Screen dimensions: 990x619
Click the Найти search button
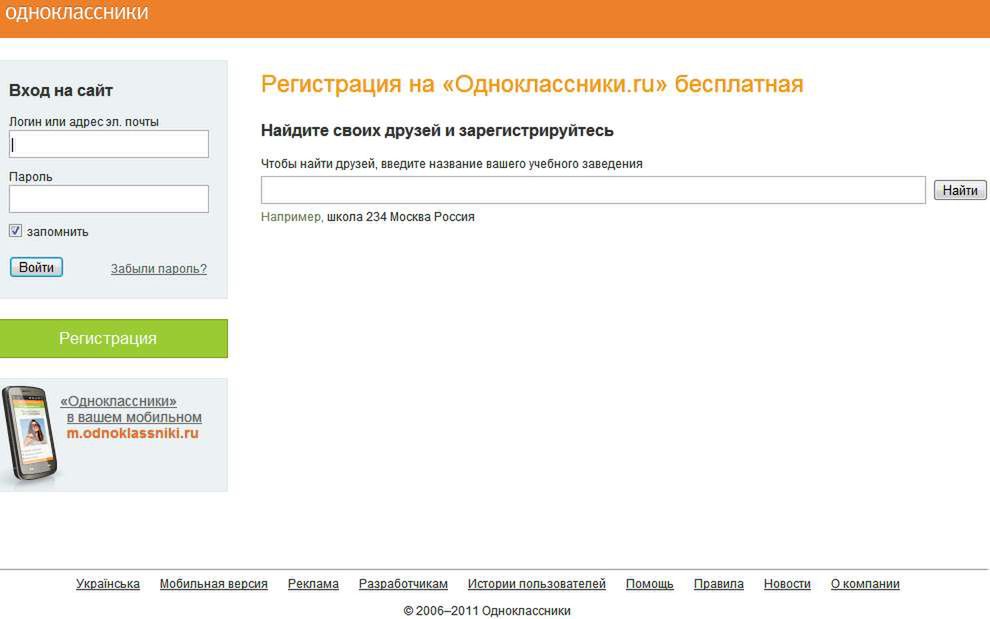pos(960,190)
